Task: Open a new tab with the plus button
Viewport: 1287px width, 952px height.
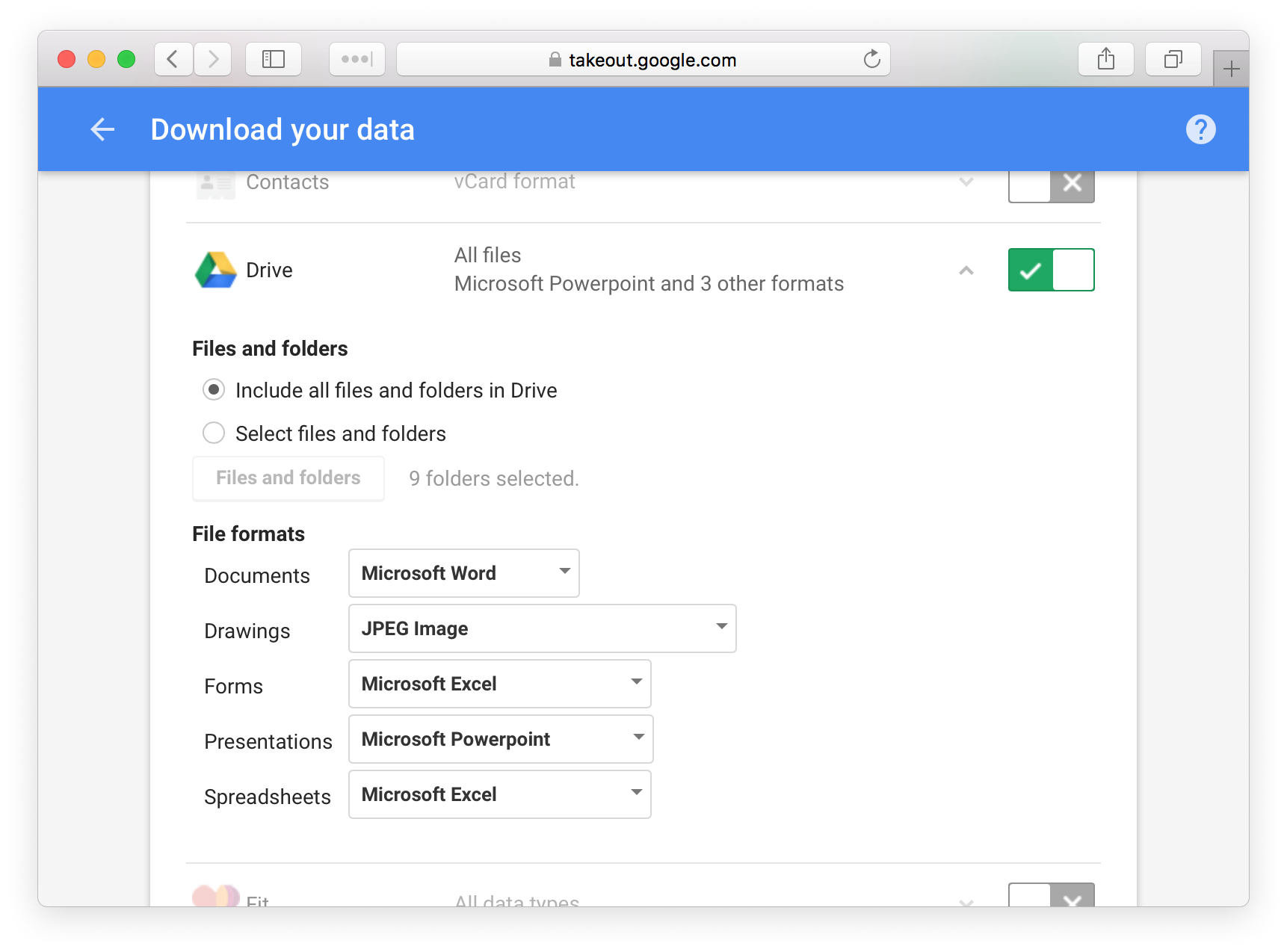Action: (1229, 67)
